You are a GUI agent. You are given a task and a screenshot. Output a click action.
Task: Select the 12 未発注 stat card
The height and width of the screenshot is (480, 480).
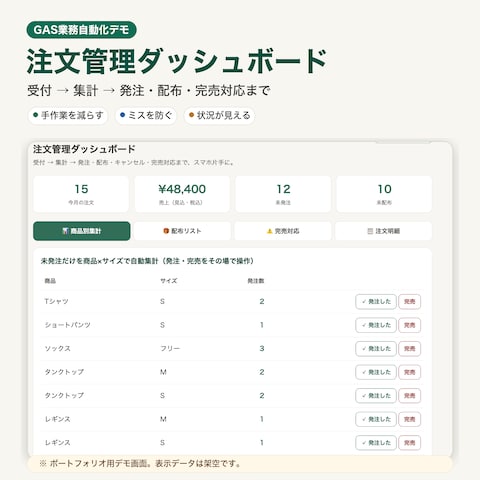click(283, 194)
